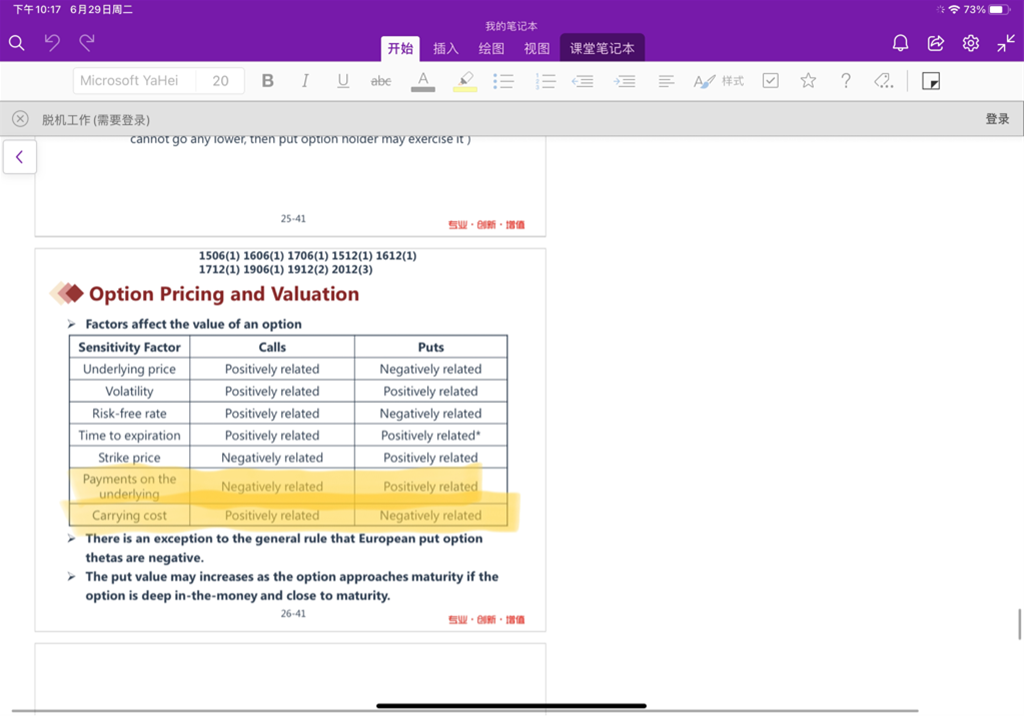Switch to the 插入 tab
The image size is (1024, 716).
445,48
